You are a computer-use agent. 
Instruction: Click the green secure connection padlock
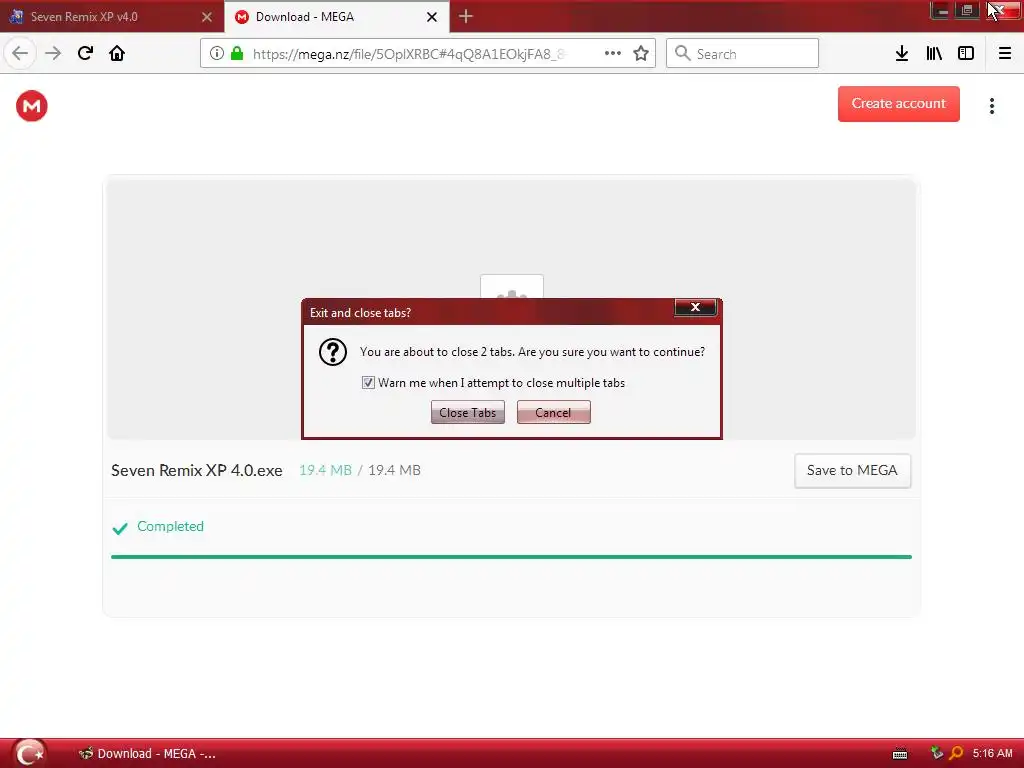(x=237, y=54)
